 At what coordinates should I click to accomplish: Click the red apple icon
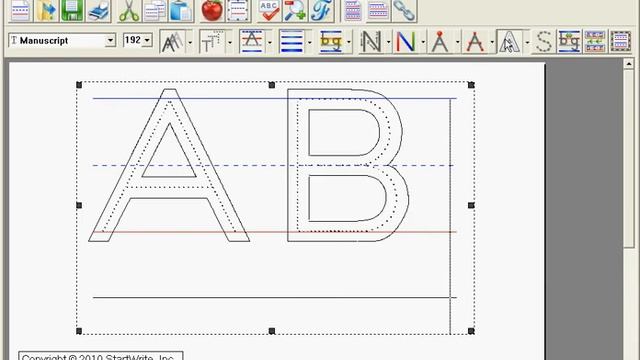212,10
